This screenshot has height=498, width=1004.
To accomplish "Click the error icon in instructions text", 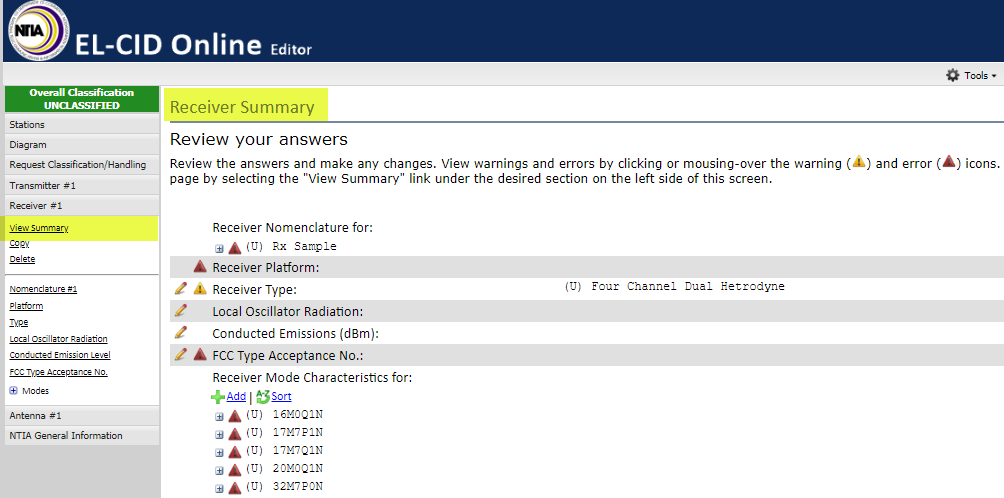I will coord(948,162).
